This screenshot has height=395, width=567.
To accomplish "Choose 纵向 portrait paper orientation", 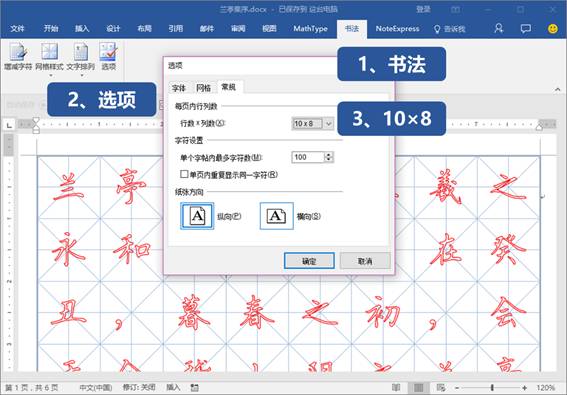I will [197, 216].
